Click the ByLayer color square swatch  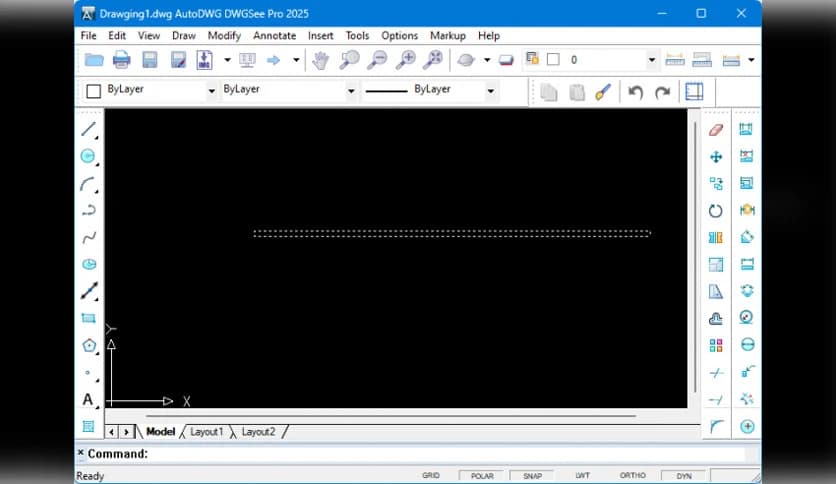click(93, 91)
